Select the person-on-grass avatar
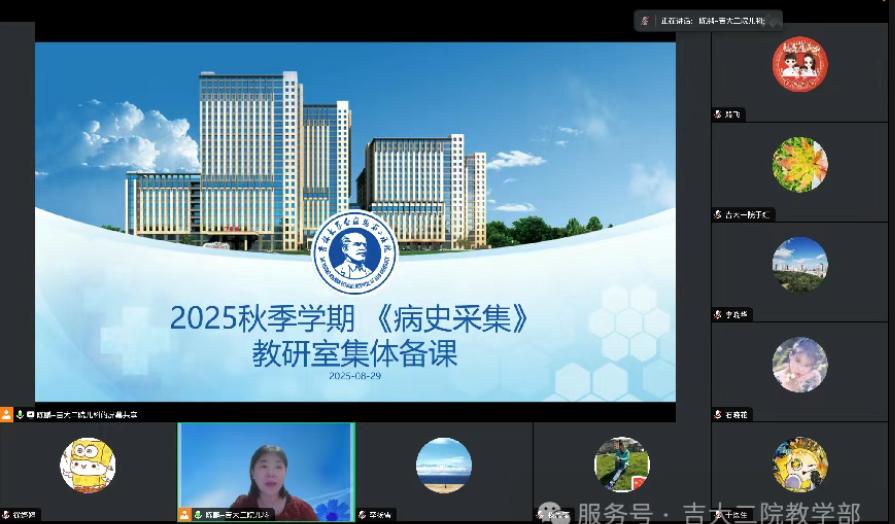This screenshot has height=524, width=895. [x=622, y=465]
